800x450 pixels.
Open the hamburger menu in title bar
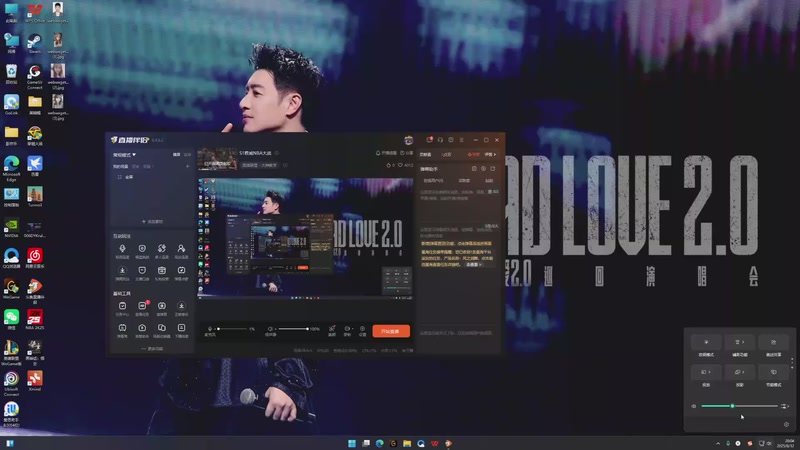[462, 140]
